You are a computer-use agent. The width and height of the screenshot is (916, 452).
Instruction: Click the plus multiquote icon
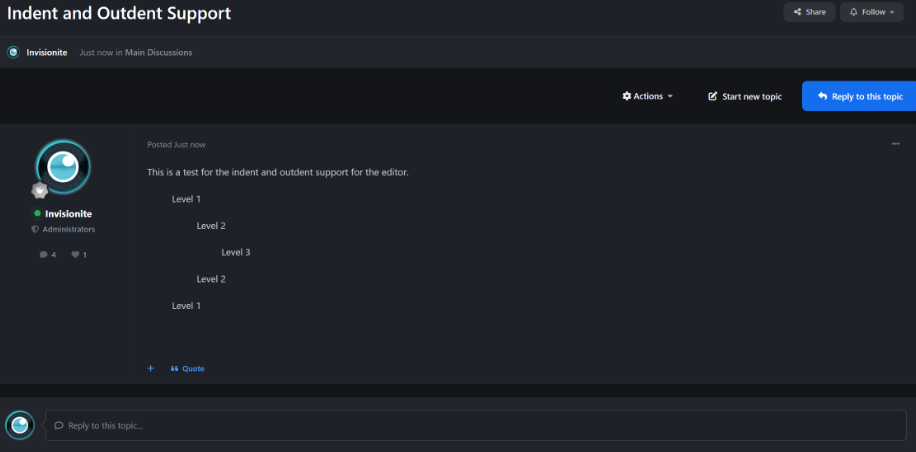tap(151, 368)
